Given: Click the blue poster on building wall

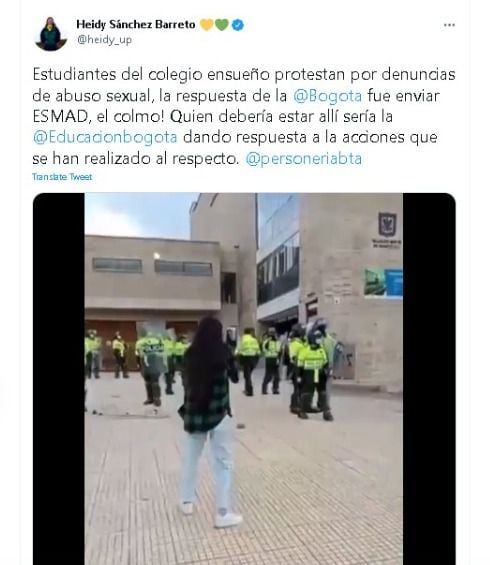Looking at the screenshot, I should [383, 283].
